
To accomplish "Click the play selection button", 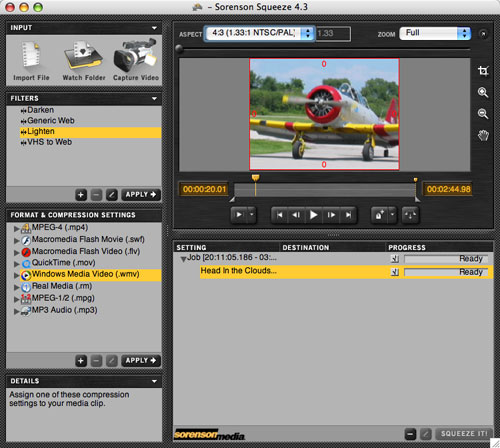I will point(239,215).
